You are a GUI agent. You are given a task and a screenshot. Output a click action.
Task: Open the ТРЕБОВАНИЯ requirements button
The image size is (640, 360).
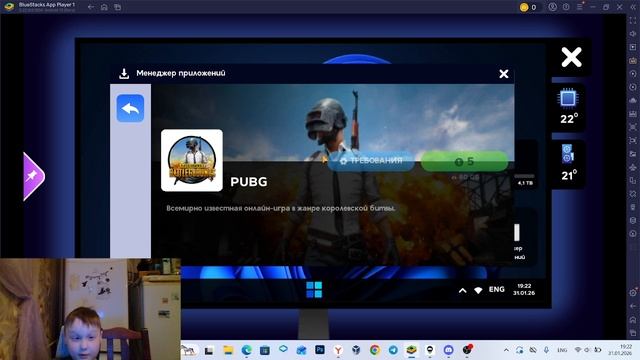point(371,161)
